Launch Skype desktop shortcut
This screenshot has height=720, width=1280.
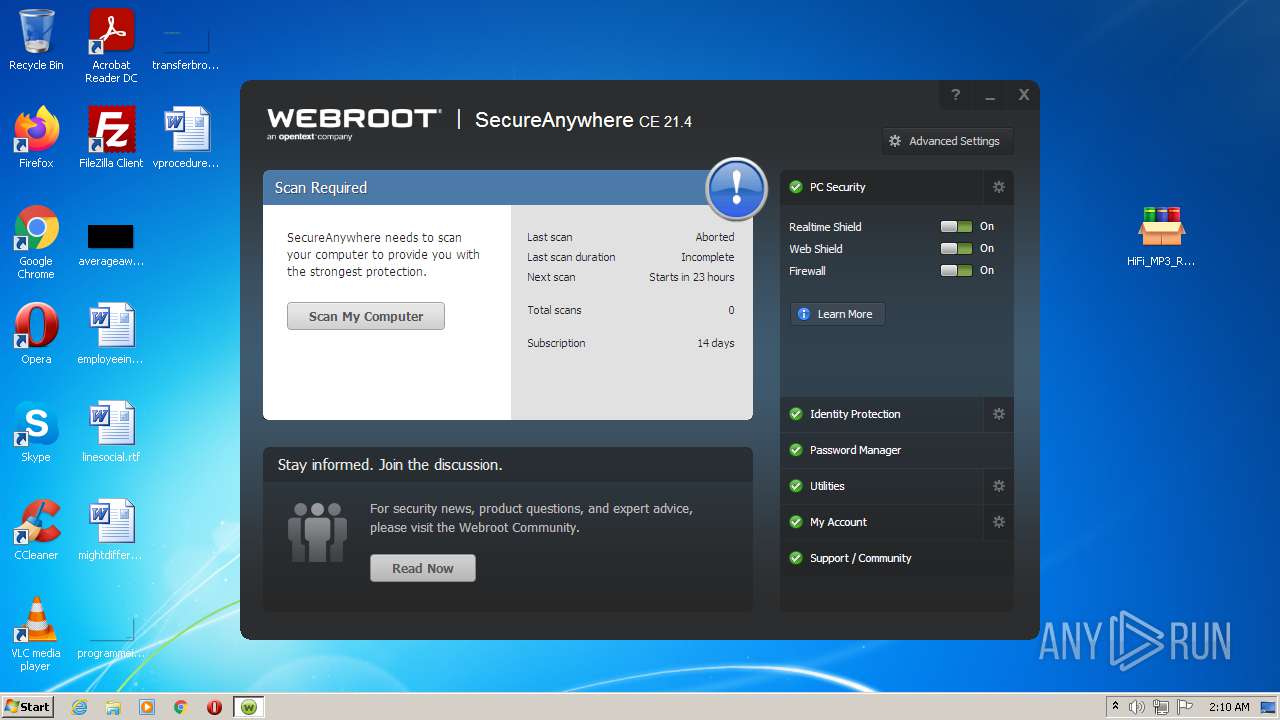pyautogui.click(x=36, y=432)
